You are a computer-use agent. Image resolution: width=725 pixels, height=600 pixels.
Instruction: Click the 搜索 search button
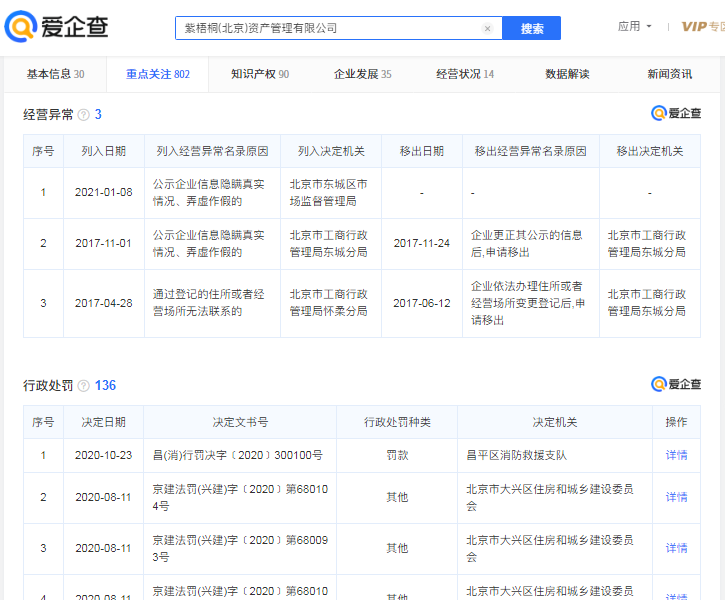[531, 28]
